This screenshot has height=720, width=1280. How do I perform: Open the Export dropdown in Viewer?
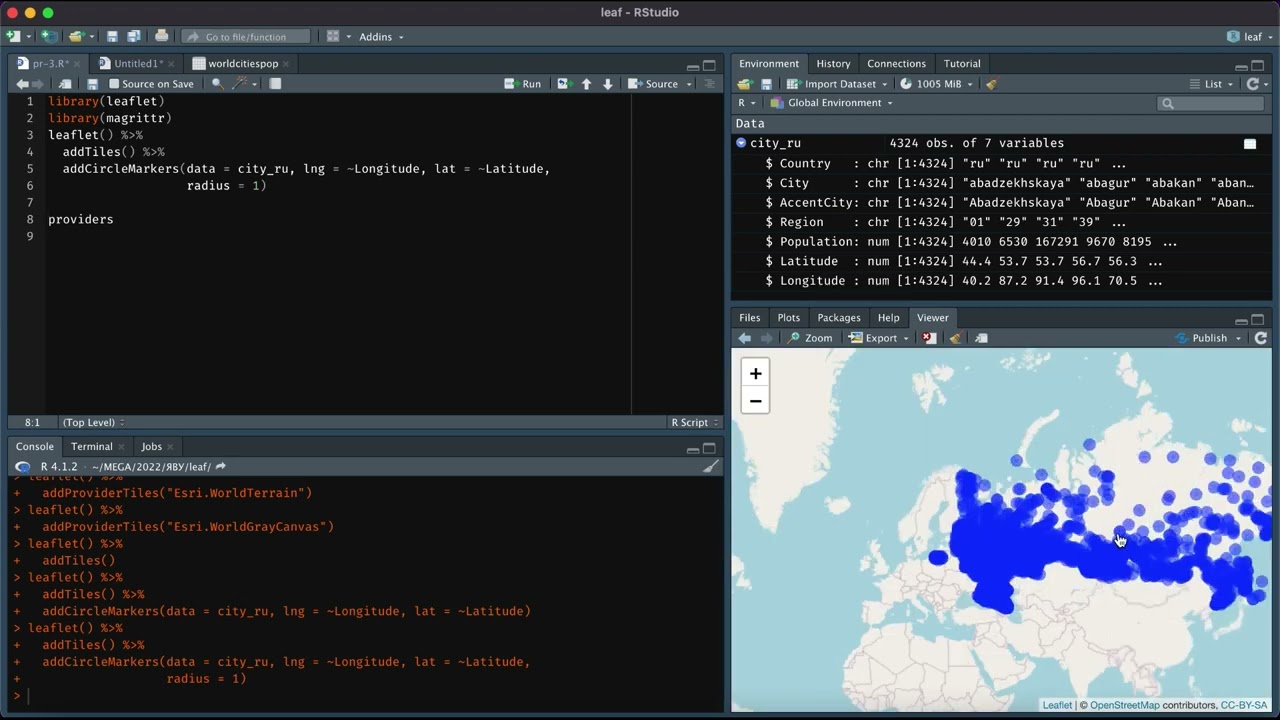point(879,338)
